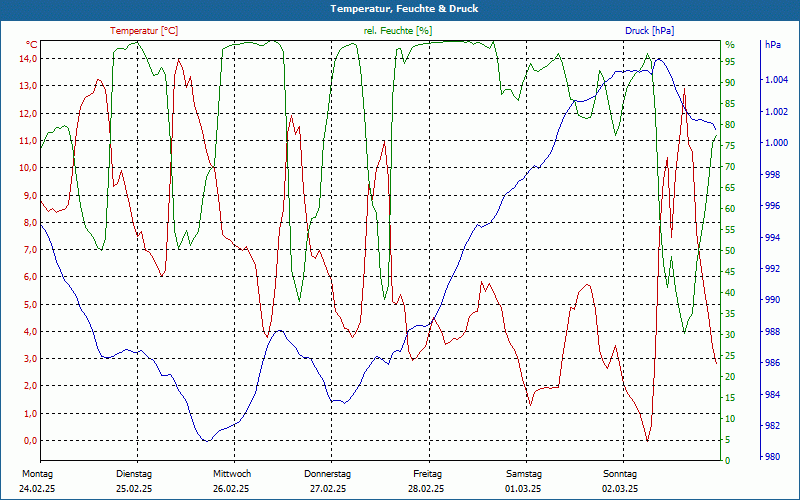Viewport: 800px width, 500px height.
Task: Click the '5,0' temperature axis value
Action: (30, 305)
